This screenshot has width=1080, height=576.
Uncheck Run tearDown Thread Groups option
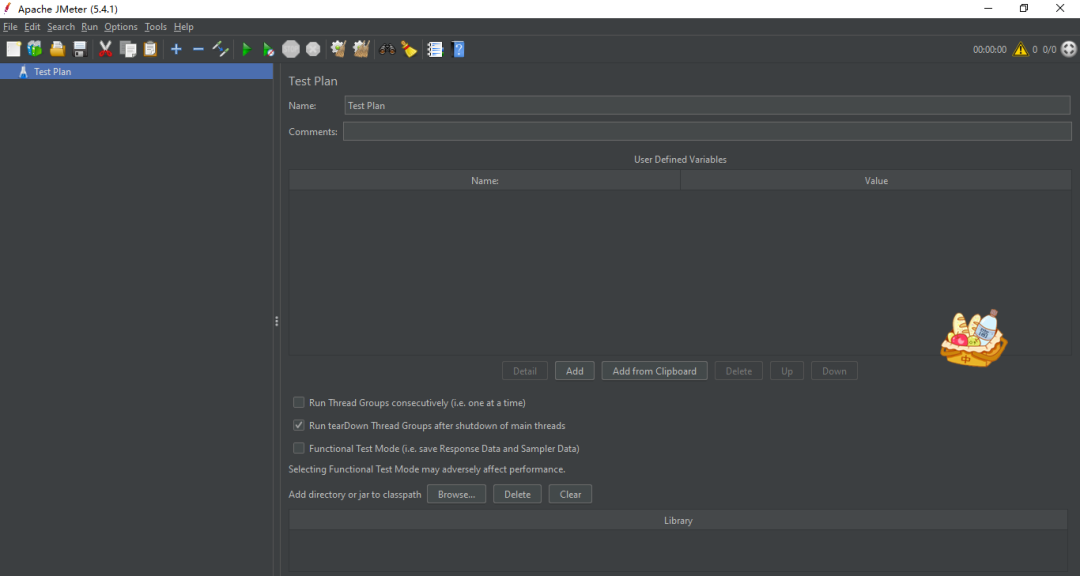click(298, 425)
